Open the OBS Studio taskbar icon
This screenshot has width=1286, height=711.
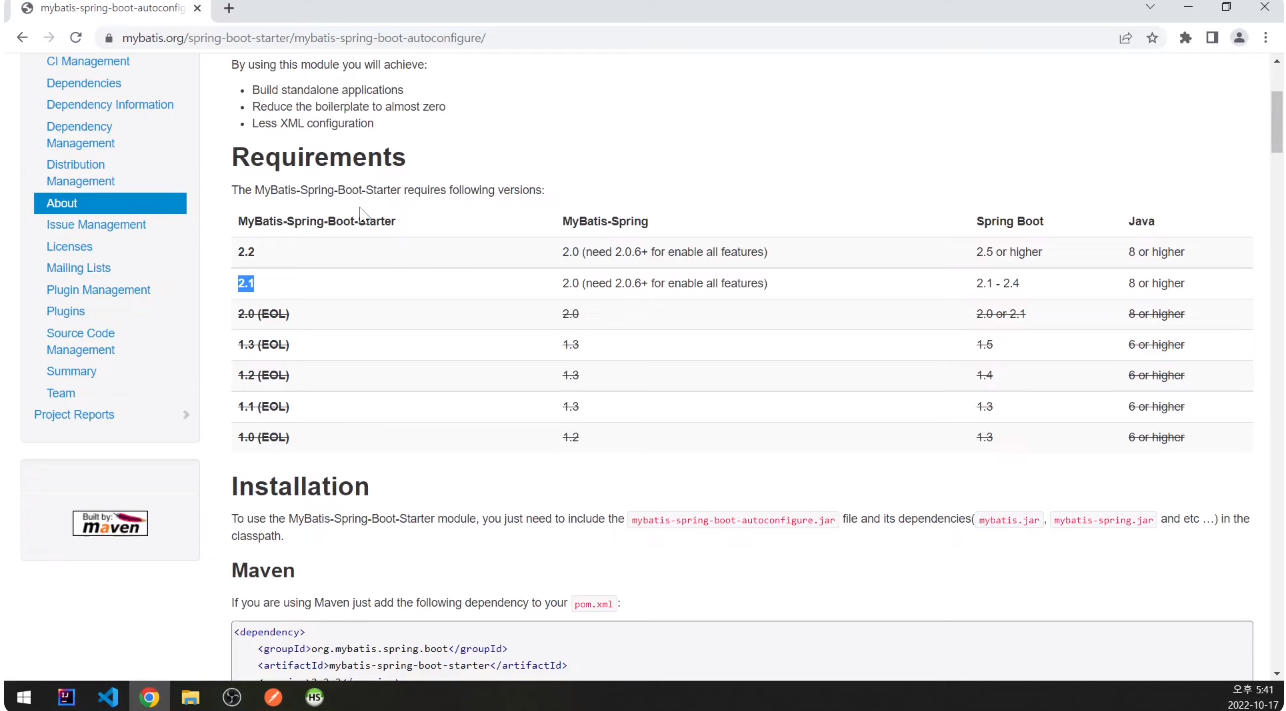[232, 697]
